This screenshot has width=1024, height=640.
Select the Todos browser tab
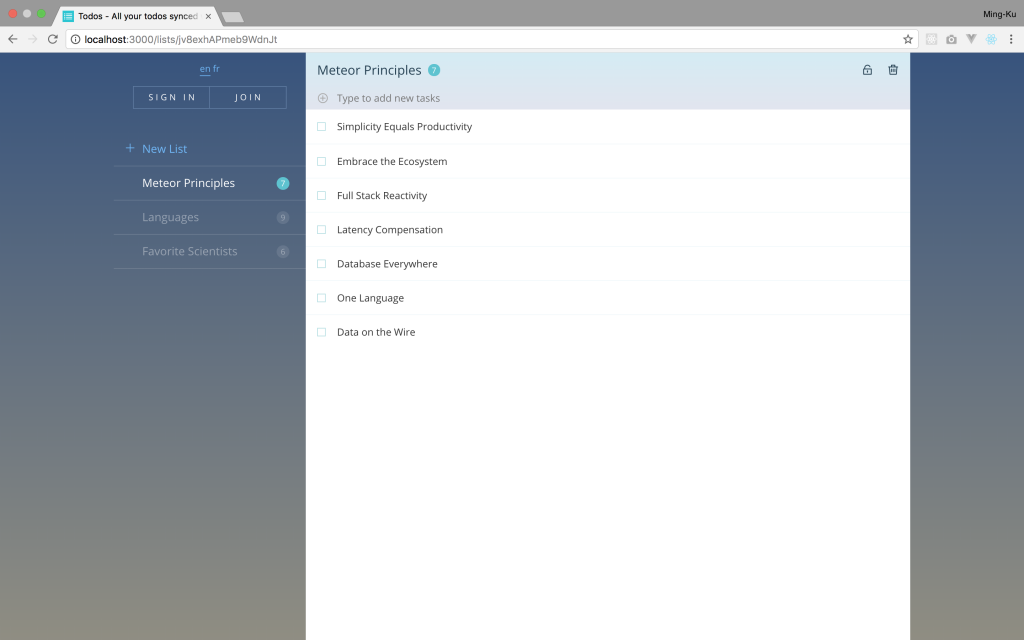click(x=137, y=16)
